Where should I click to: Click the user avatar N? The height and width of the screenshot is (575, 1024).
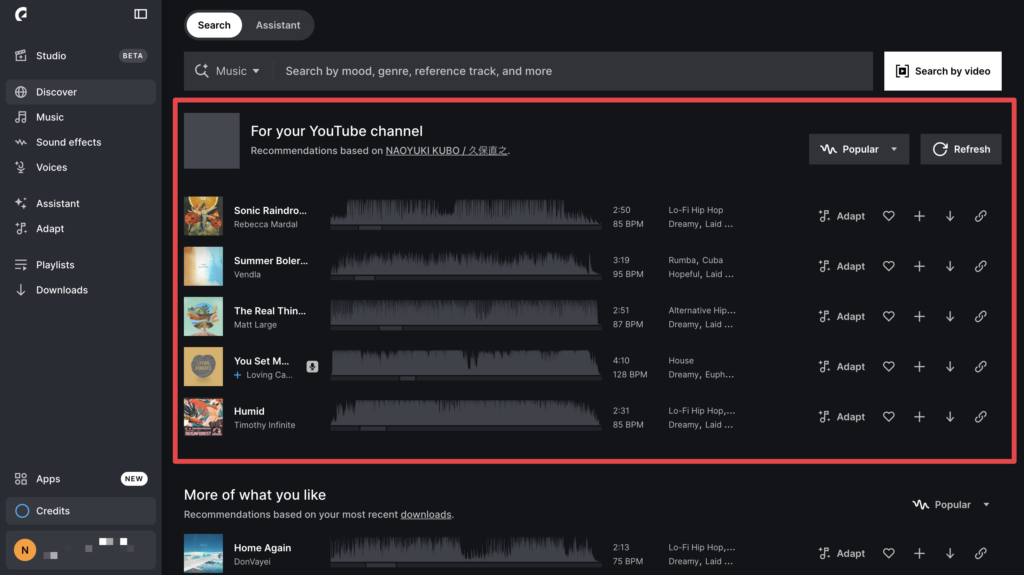tap(25, 550)
